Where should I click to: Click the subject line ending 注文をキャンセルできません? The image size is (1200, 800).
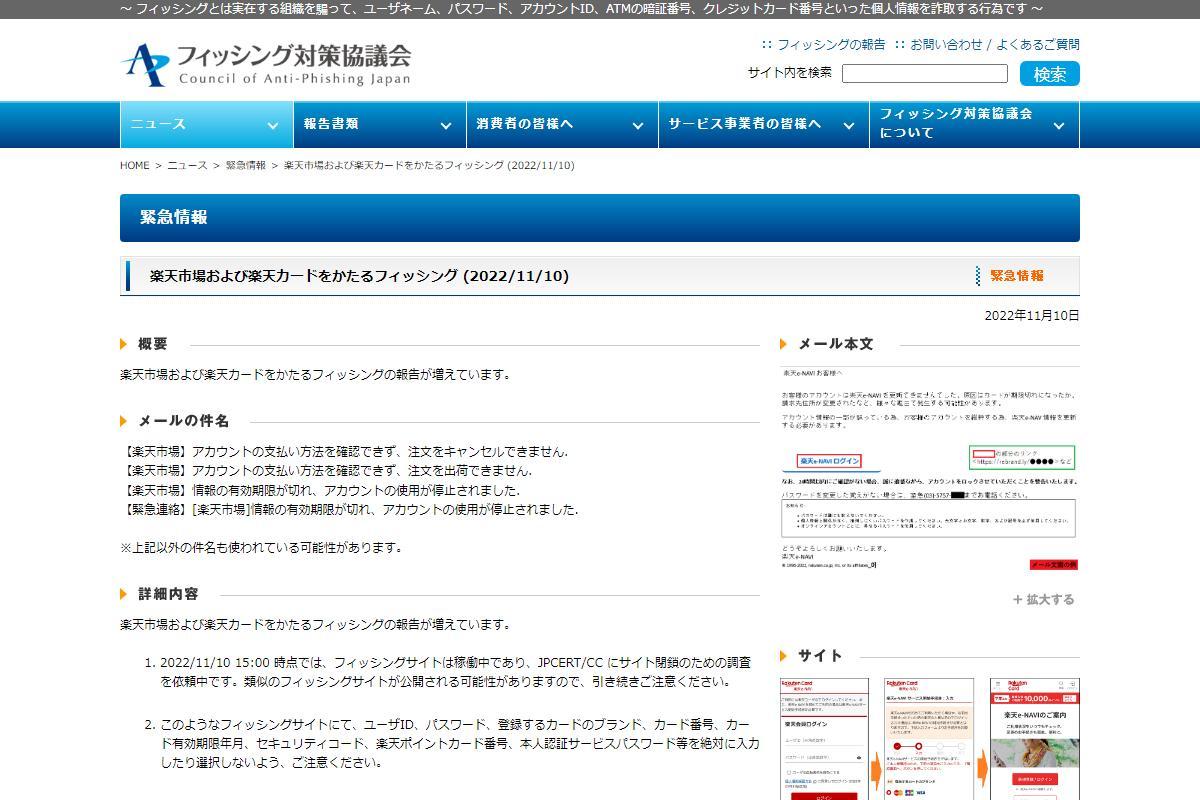pos(344,452)
